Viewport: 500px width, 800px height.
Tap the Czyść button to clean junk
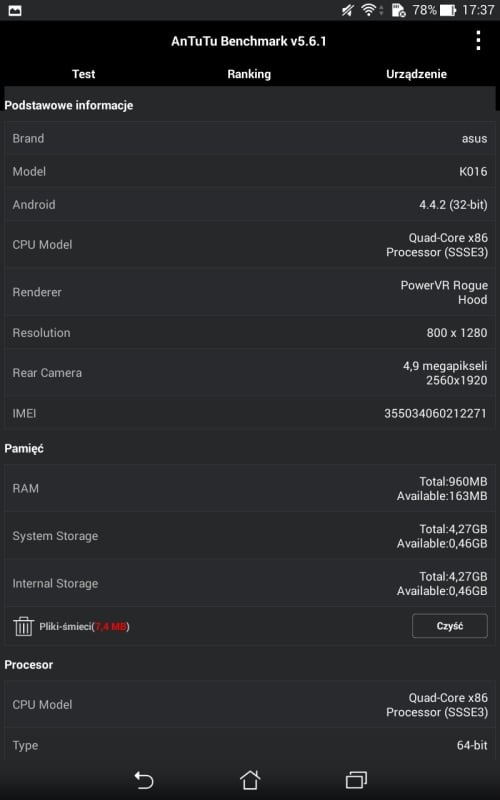449,626
